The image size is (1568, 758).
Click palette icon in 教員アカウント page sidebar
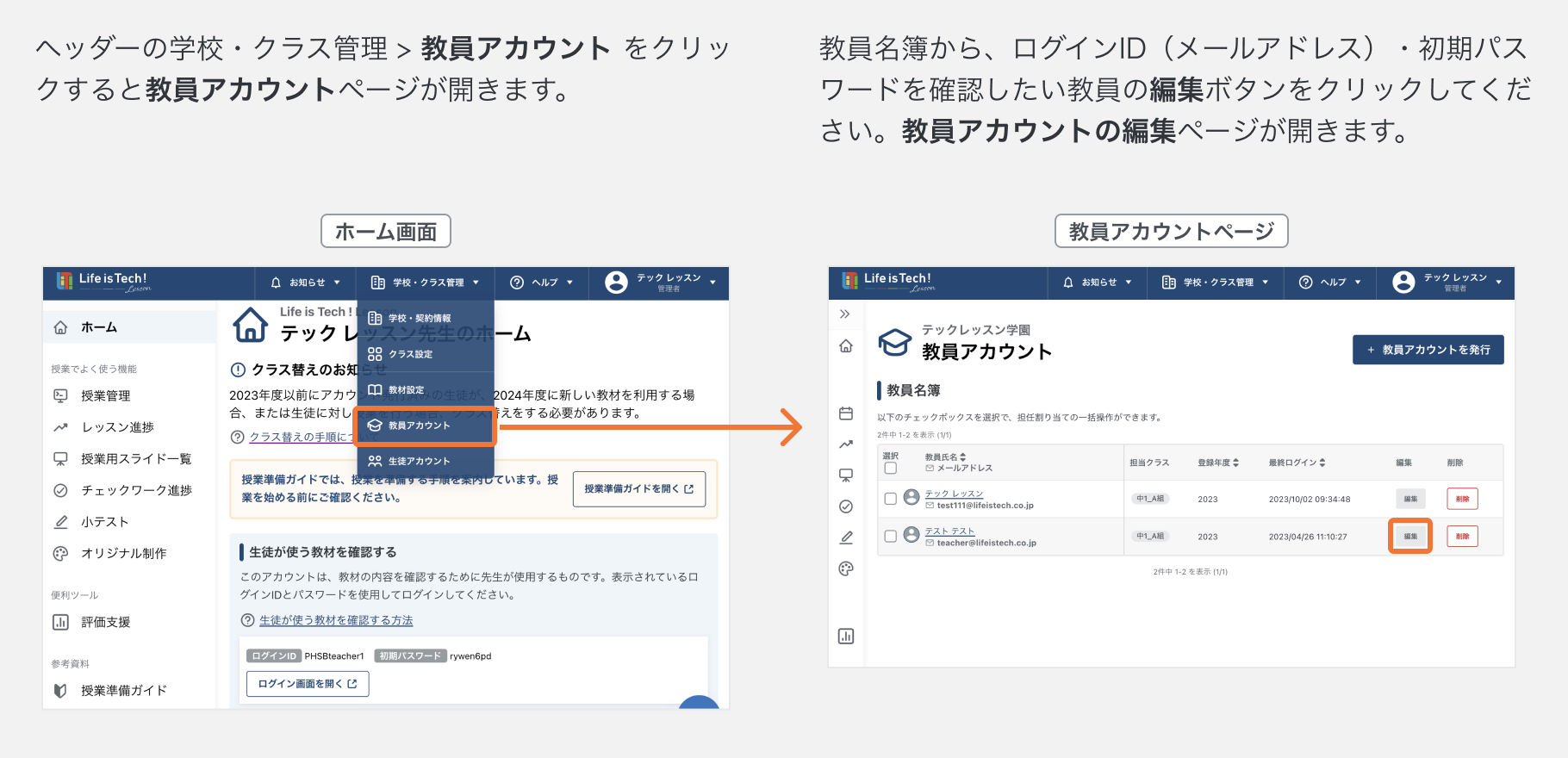point(846,568)
